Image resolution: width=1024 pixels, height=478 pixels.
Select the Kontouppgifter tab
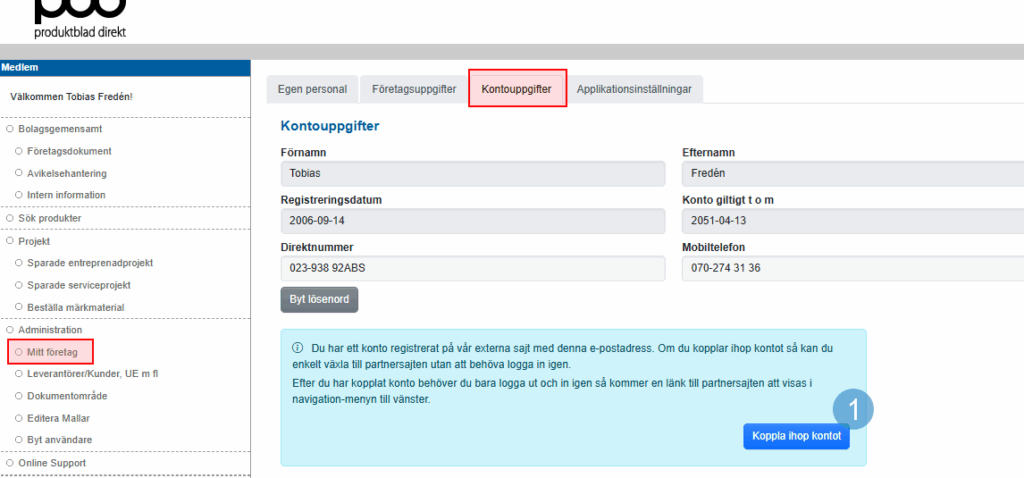pyautogui.click(x=516, y=89)
